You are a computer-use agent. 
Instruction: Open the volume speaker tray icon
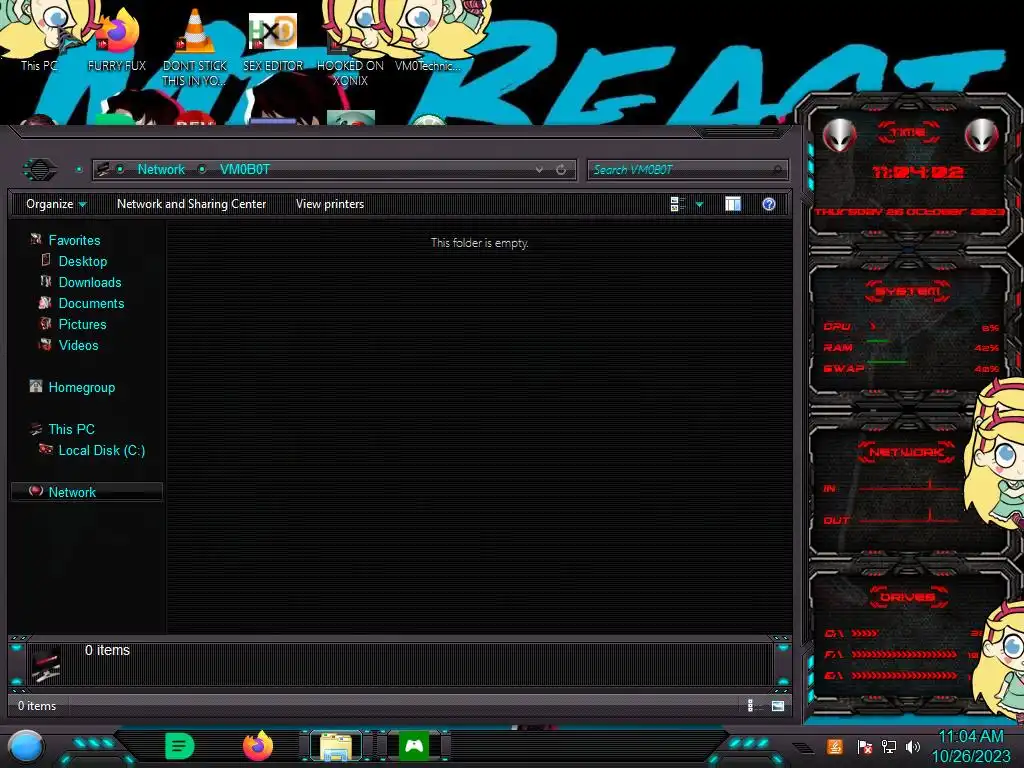coord(913,746)
